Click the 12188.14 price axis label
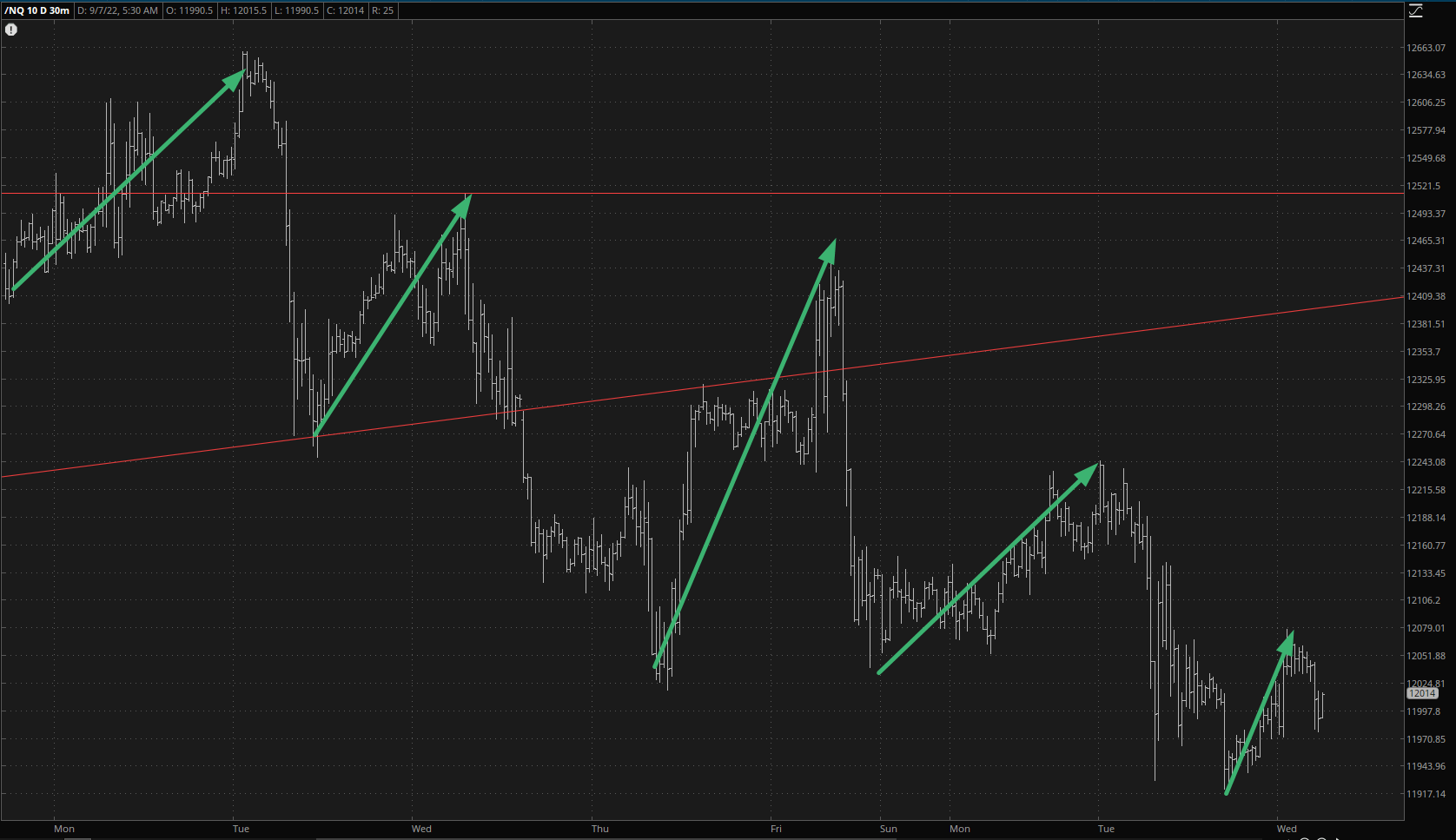This screenshot has width=1456, height=840. 1426,518
